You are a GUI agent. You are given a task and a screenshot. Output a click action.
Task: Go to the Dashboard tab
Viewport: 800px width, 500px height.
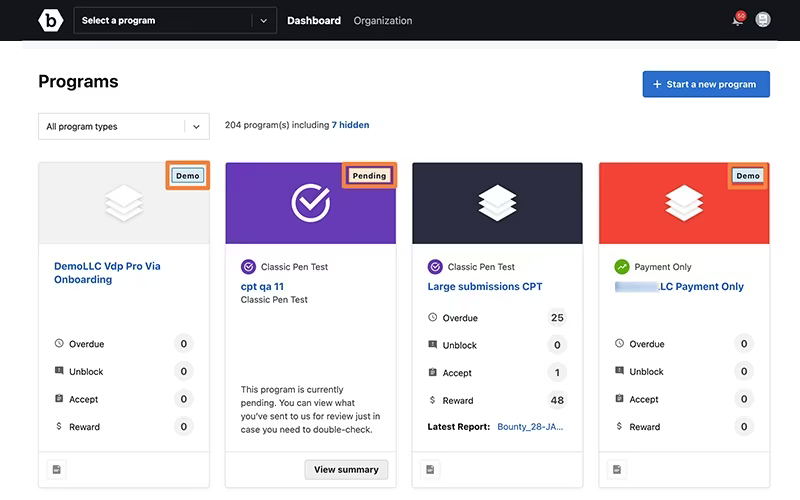tap(314, 20)
